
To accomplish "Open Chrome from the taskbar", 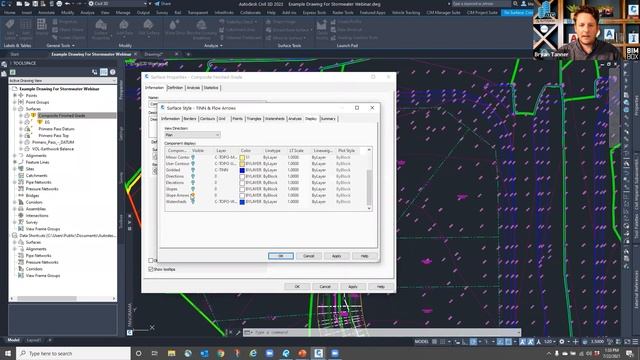I will click(x=220, y=353).
